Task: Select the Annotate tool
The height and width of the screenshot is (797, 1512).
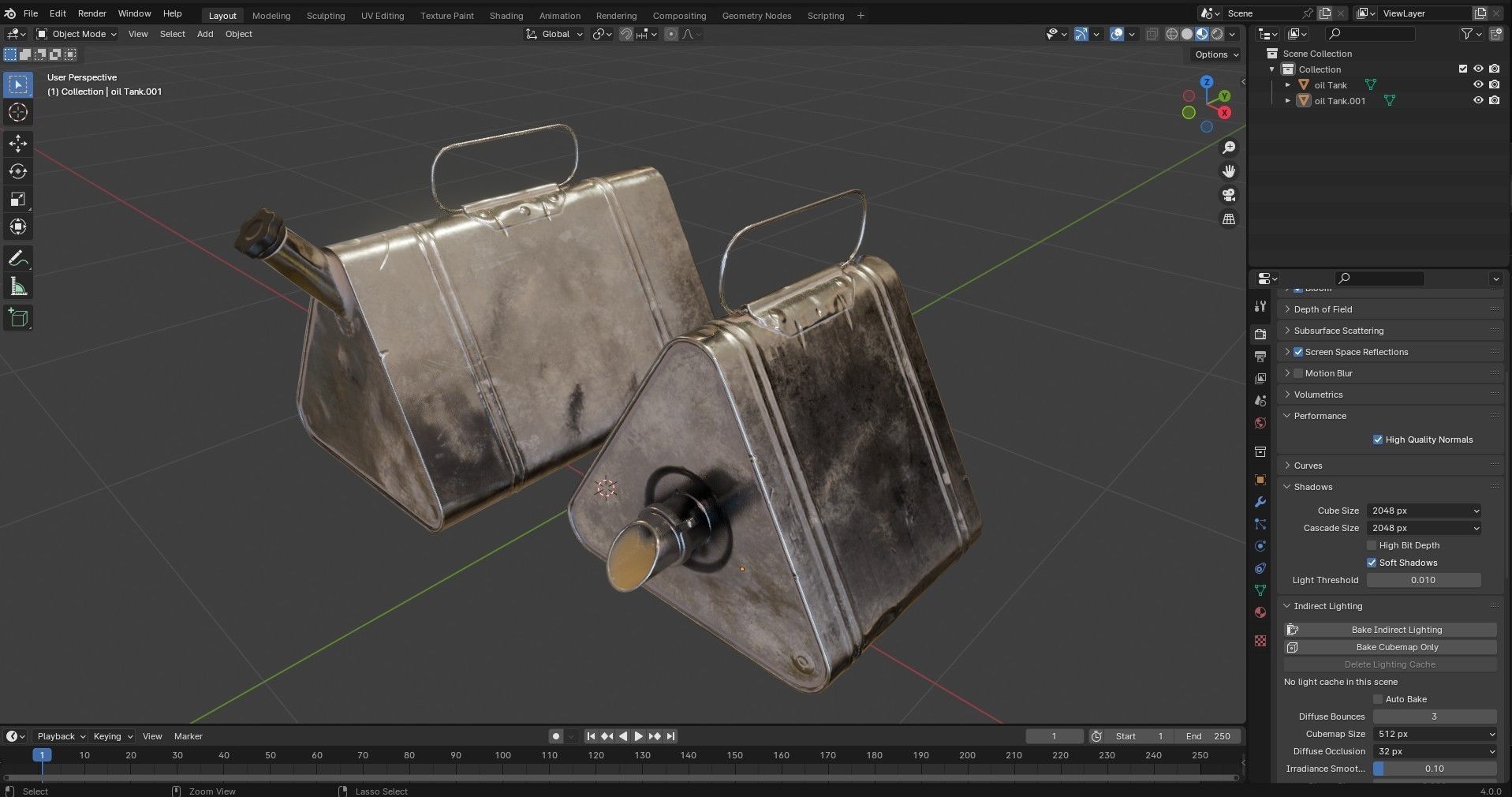Action: pos(18,259)
